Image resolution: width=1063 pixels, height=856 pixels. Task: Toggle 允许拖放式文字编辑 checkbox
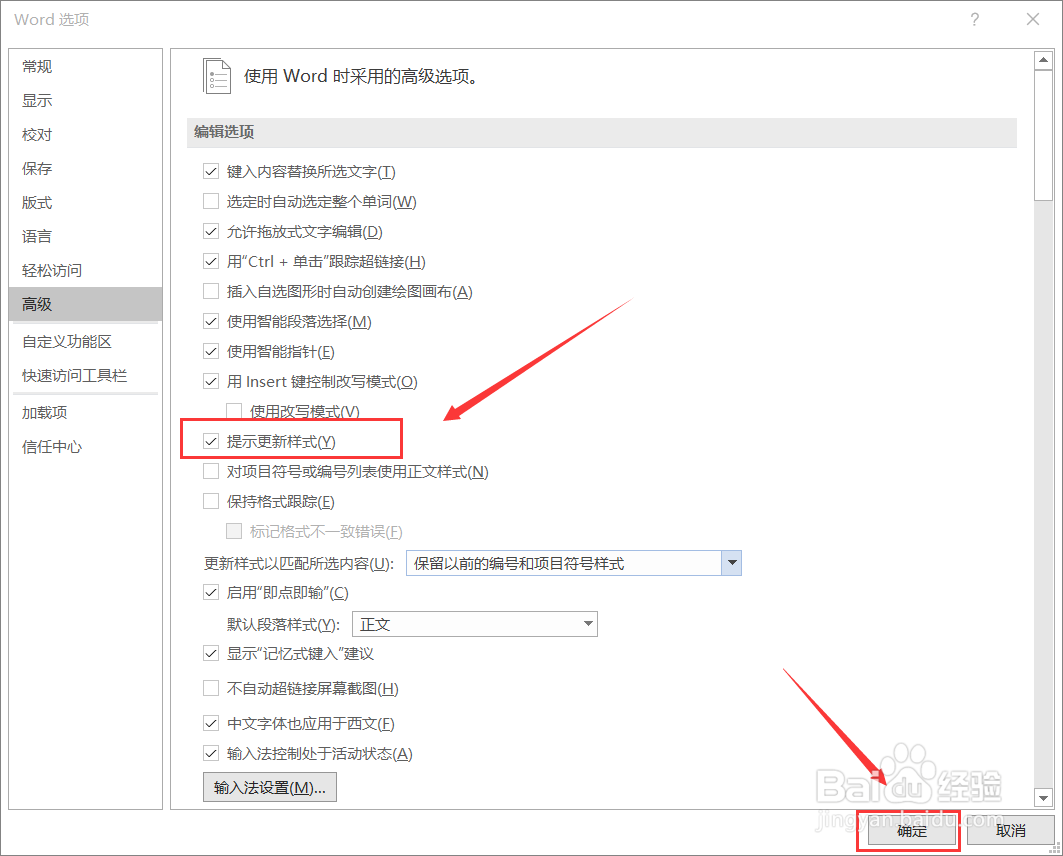point(211,231)
